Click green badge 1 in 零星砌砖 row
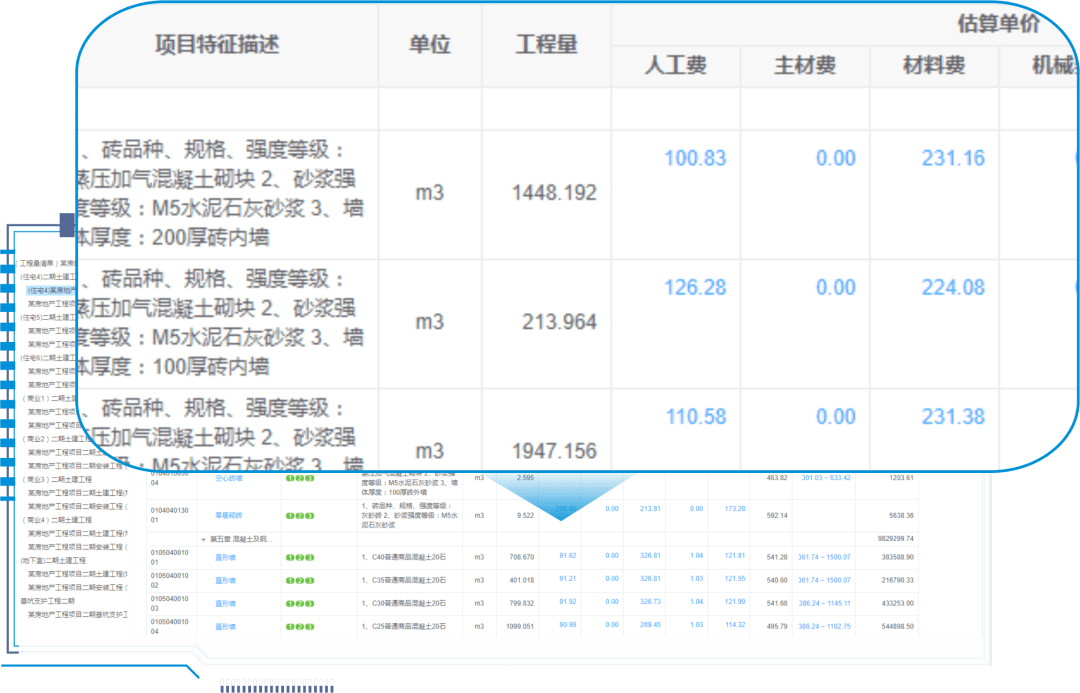The image size is (1080, 693). coord(290,515)
